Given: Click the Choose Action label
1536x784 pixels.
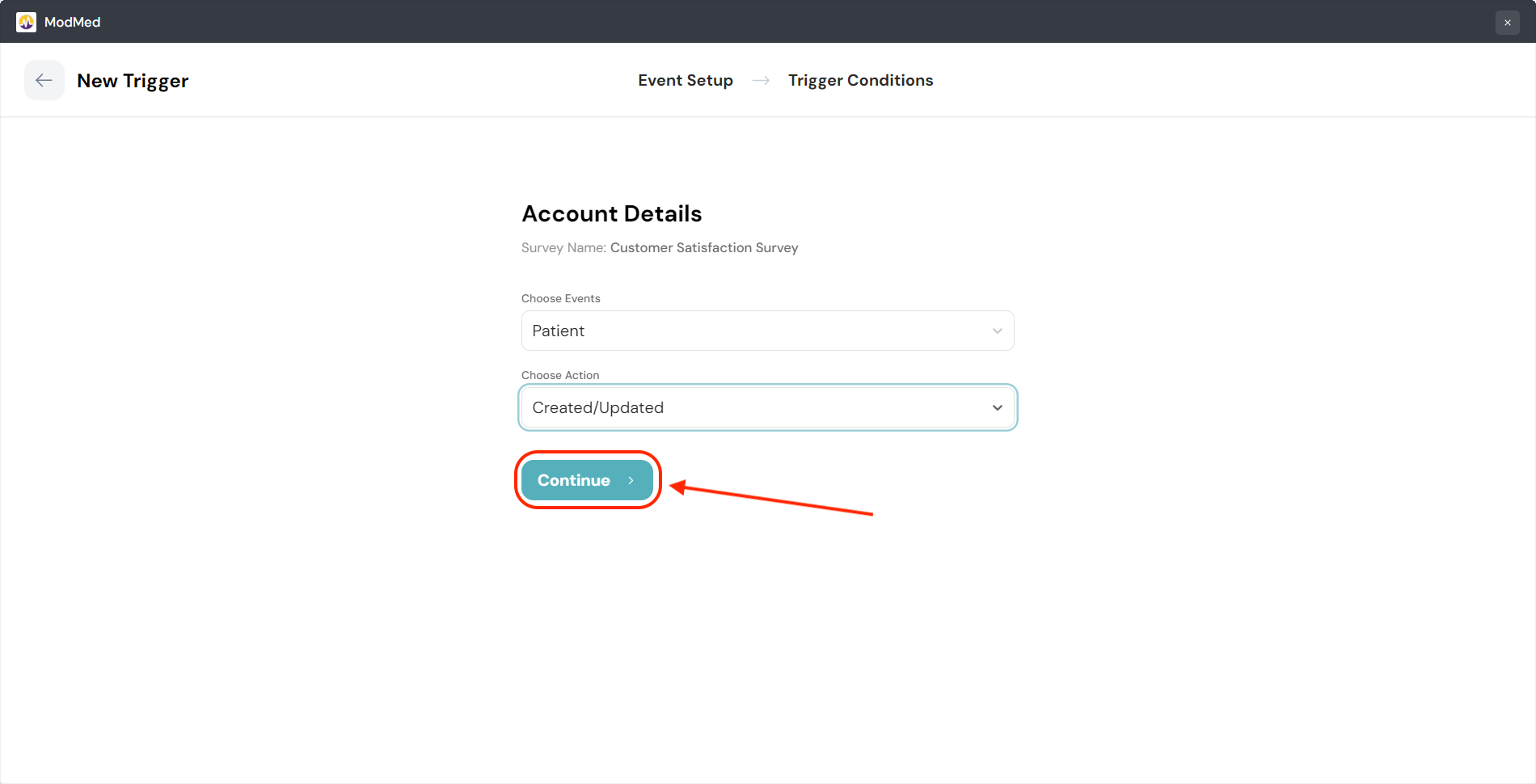Looking at the screenshot, I should 560,375.
